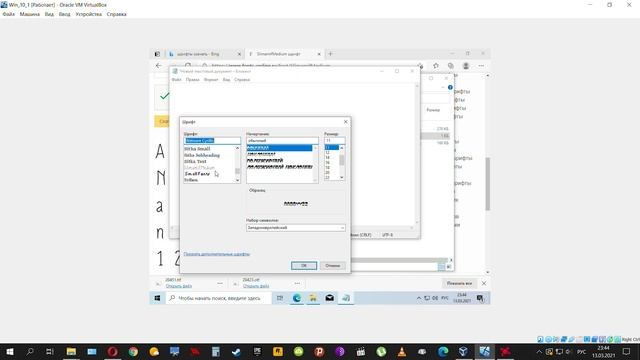Open Mail on guest taskbar
This screenshot has height=360, width=640.
(x=330, y=298)
